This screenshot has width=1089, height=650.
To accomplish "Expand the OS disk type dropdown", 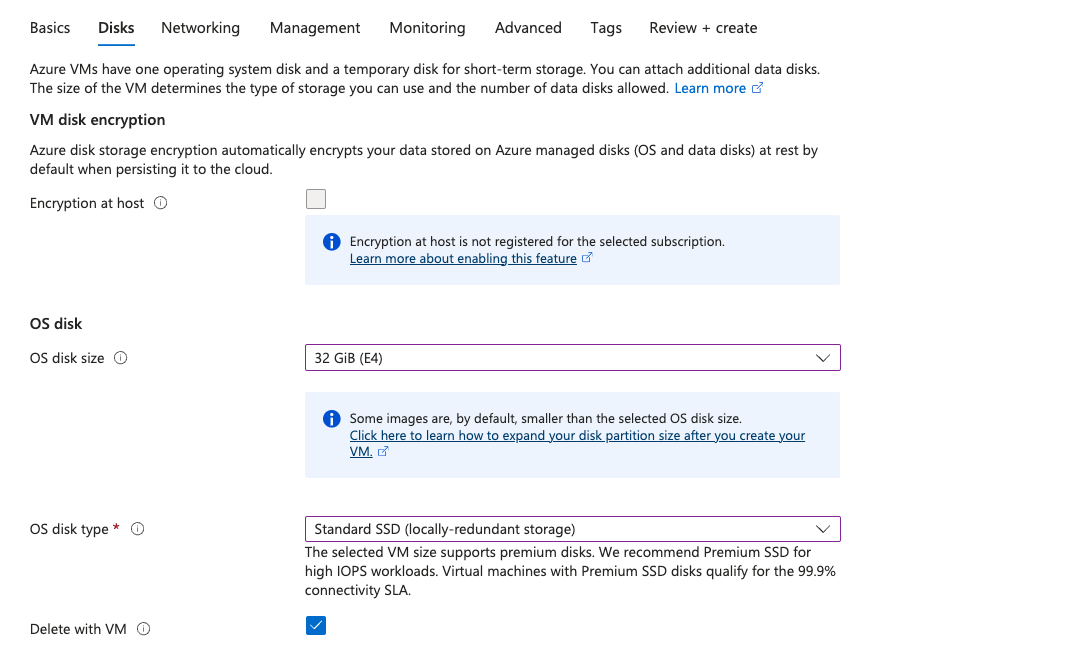I will 572,529.
